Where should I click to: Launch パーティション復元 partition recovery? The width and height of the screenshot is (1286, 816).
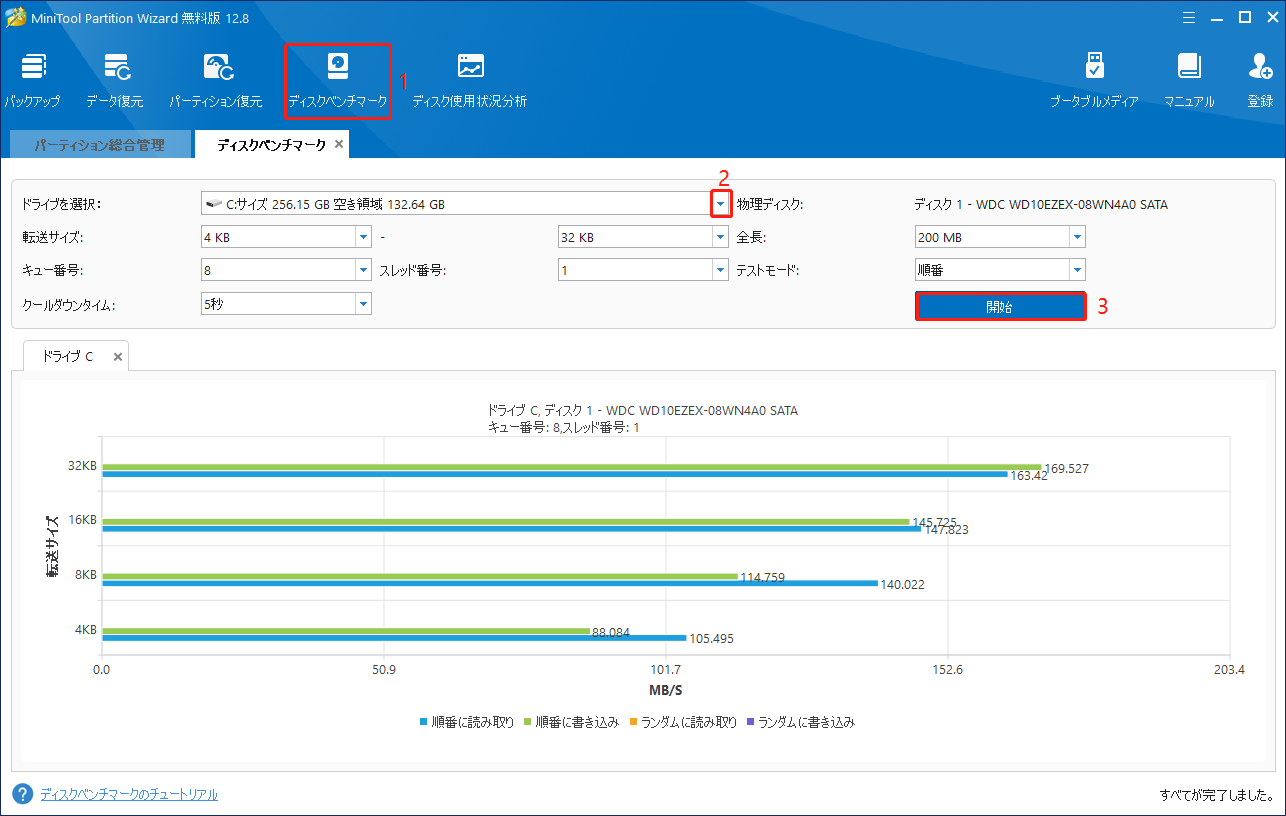coord(215,80)
